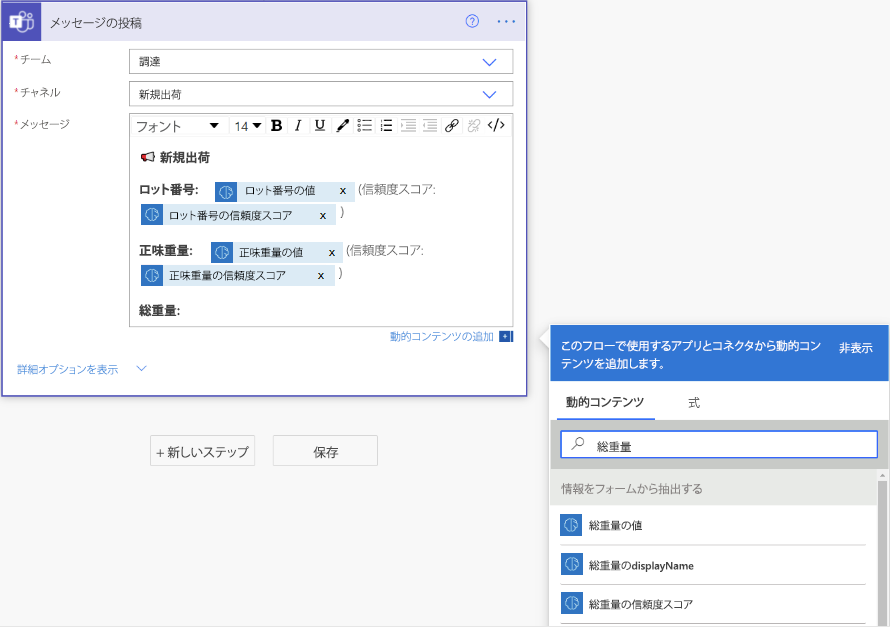
Task: Click the icon on 正味重量の値 token
Action: [222, 252]
